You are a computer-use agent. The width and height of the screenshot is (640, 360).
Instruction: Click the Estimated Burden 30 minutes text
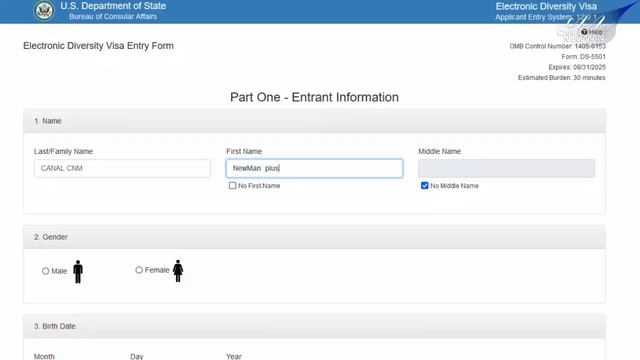point(562,78)
